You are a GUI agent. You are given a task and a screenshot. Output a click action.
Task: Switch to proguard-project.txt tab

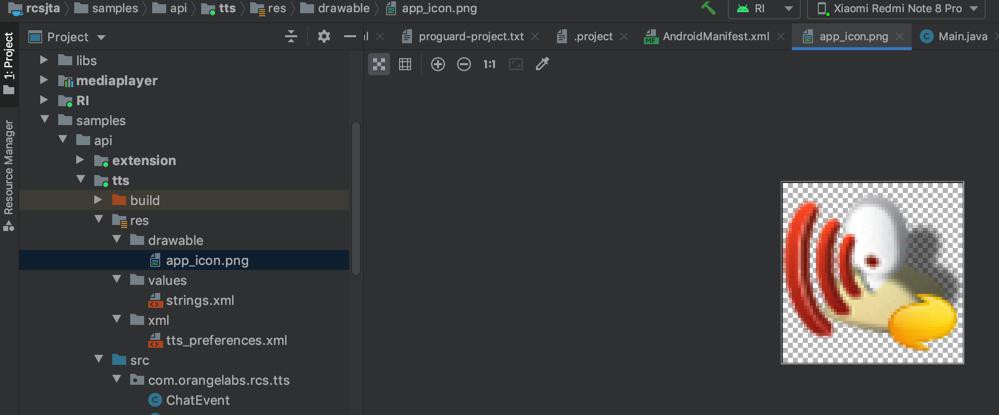[x=471, y=36]
